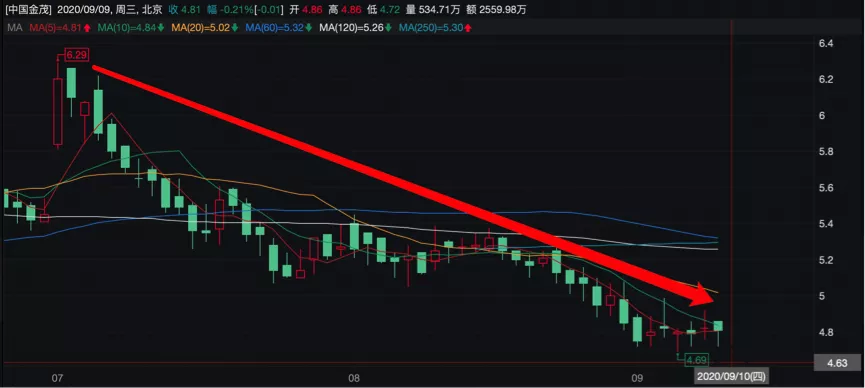Select the last green candlestick on the right
Screen dimensions: 865x388
pos(718,326)
